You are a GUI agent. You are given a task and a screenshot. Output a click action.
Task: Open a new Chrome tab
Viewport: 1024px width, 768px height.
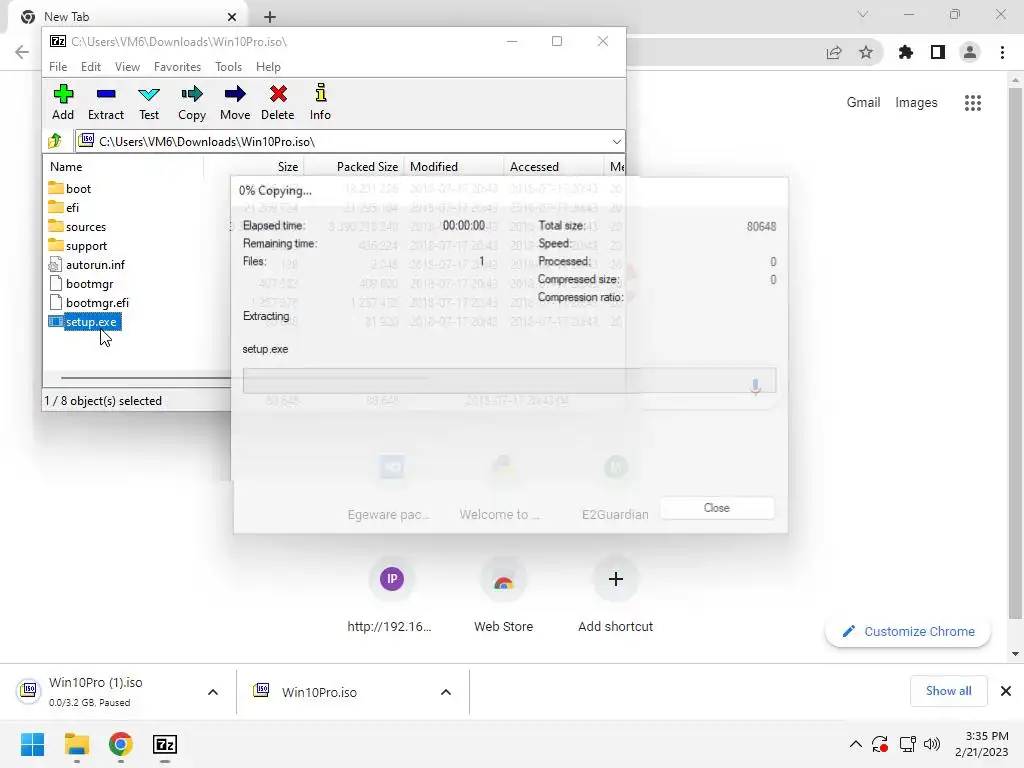tap(270, 17)
